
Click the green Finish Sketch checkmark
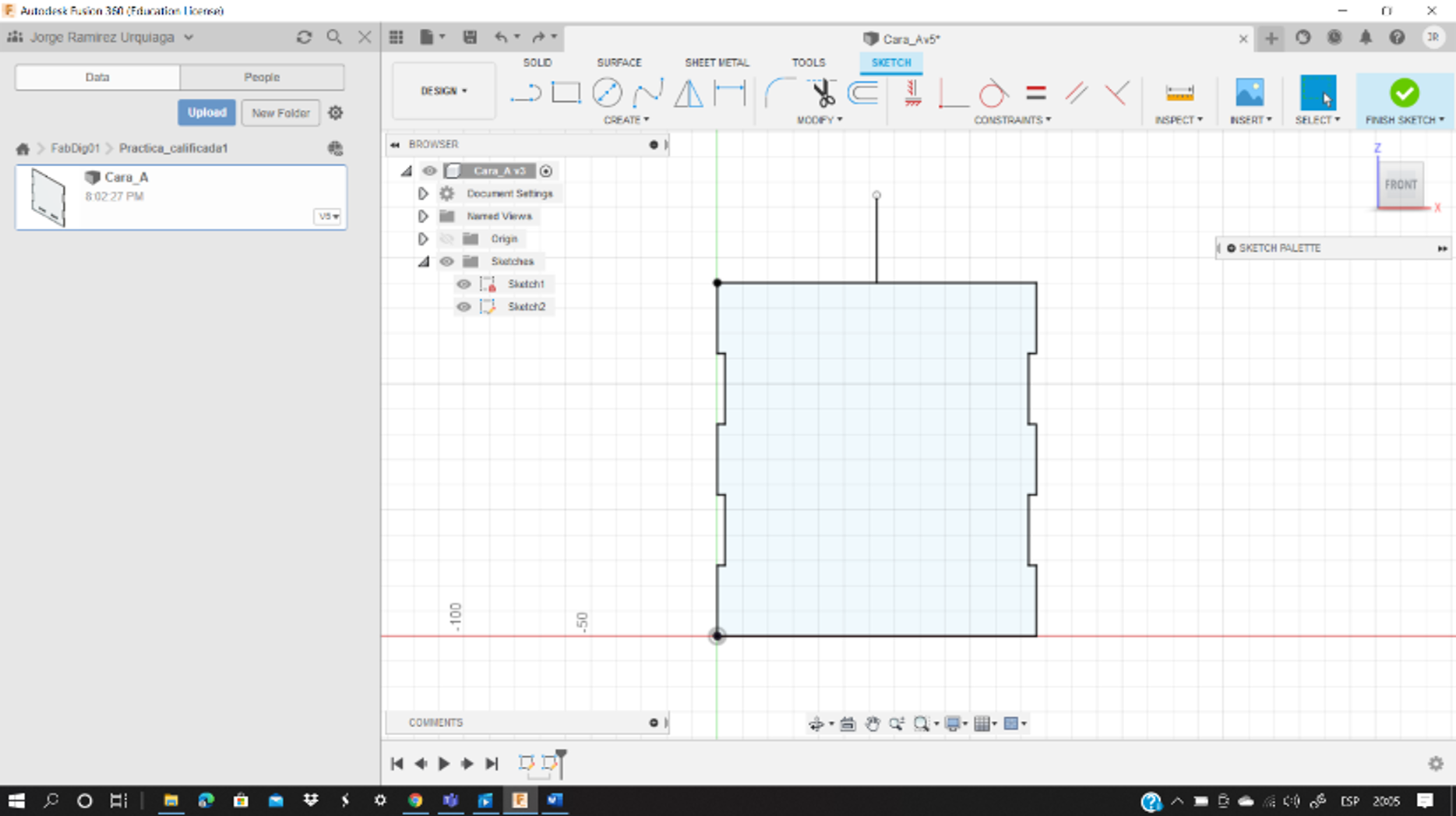pos(1404,93)
